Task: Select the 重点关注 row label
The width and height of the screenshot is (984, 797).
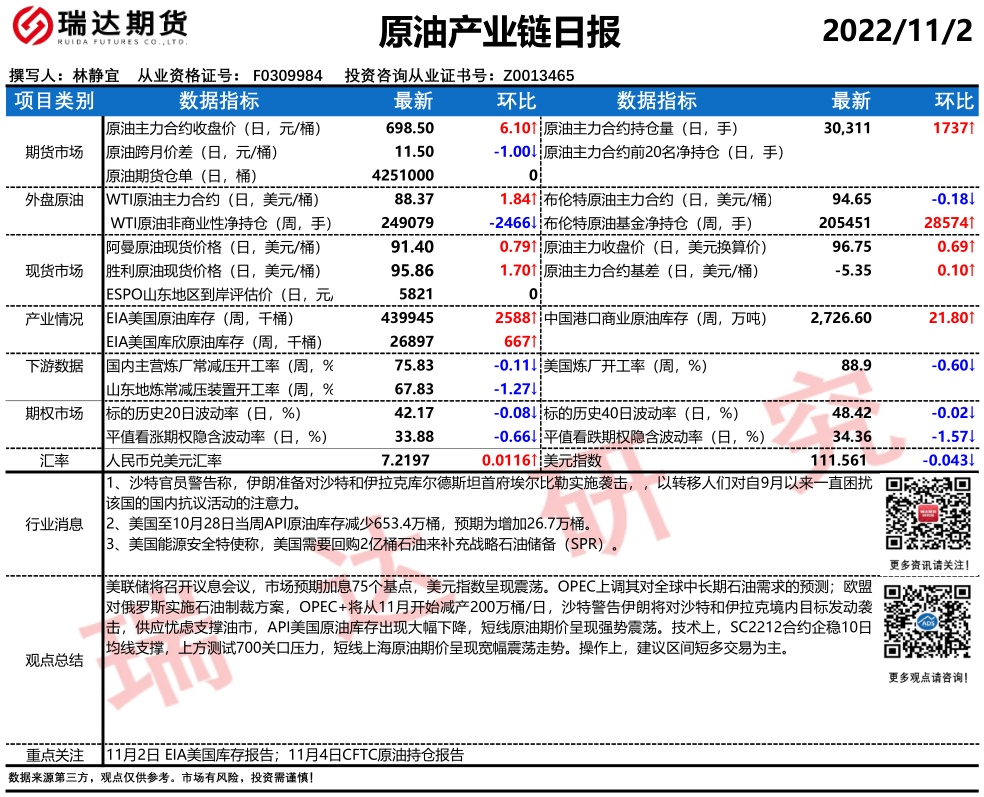Action: click(55, 755)
